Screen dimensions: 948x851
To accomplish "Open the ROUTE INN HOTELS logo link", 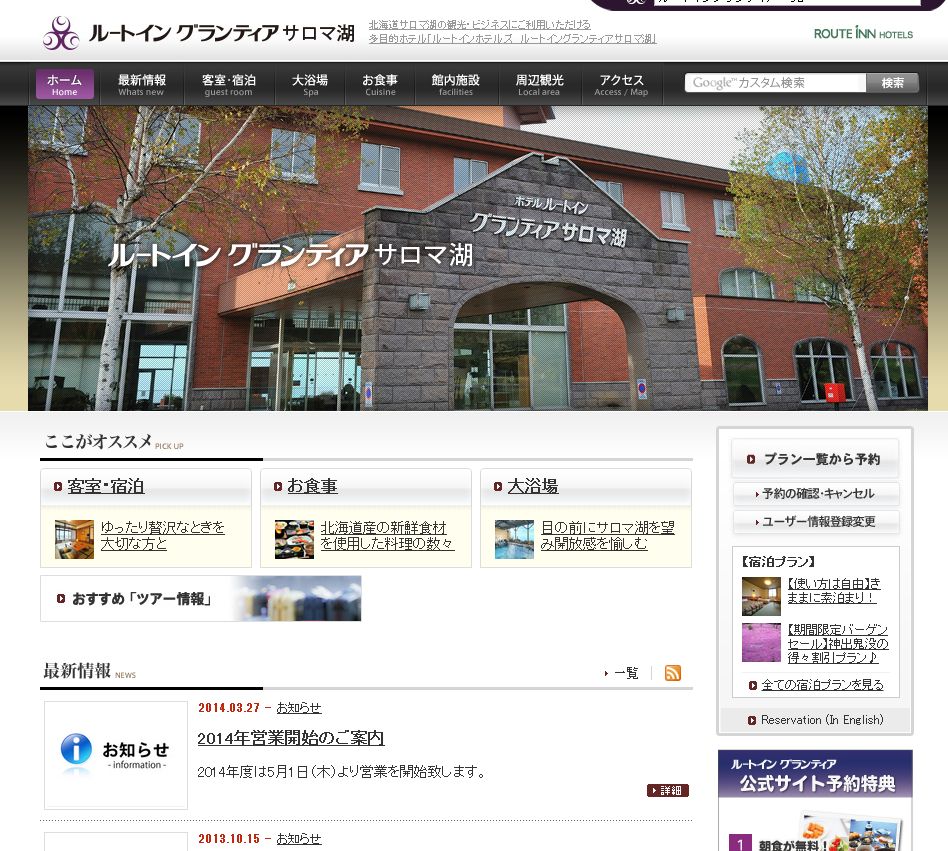I will [x=863, y=33].
